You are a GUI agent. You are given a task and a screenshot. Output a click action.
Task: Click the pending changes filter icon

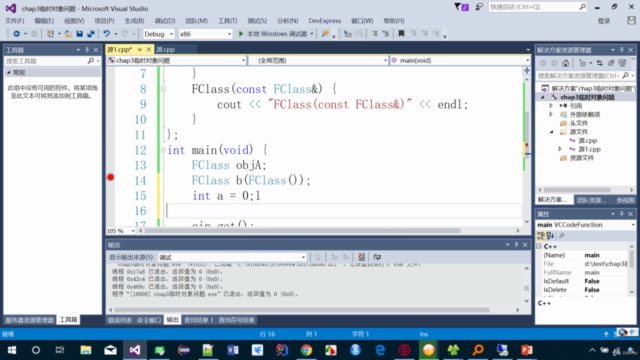click(583, 63)
